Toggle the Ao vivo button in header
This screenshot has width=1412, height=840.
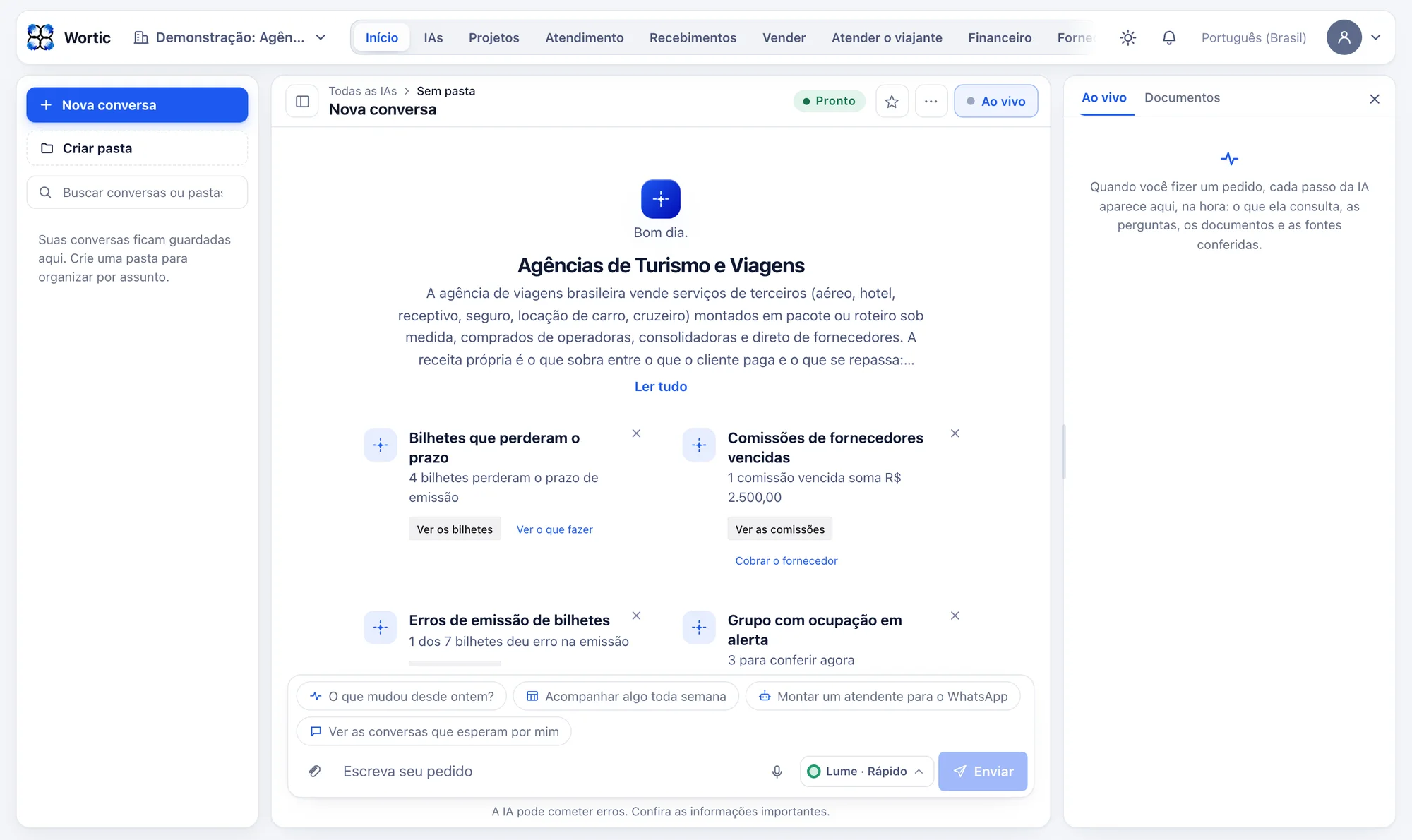pos(995,101)
